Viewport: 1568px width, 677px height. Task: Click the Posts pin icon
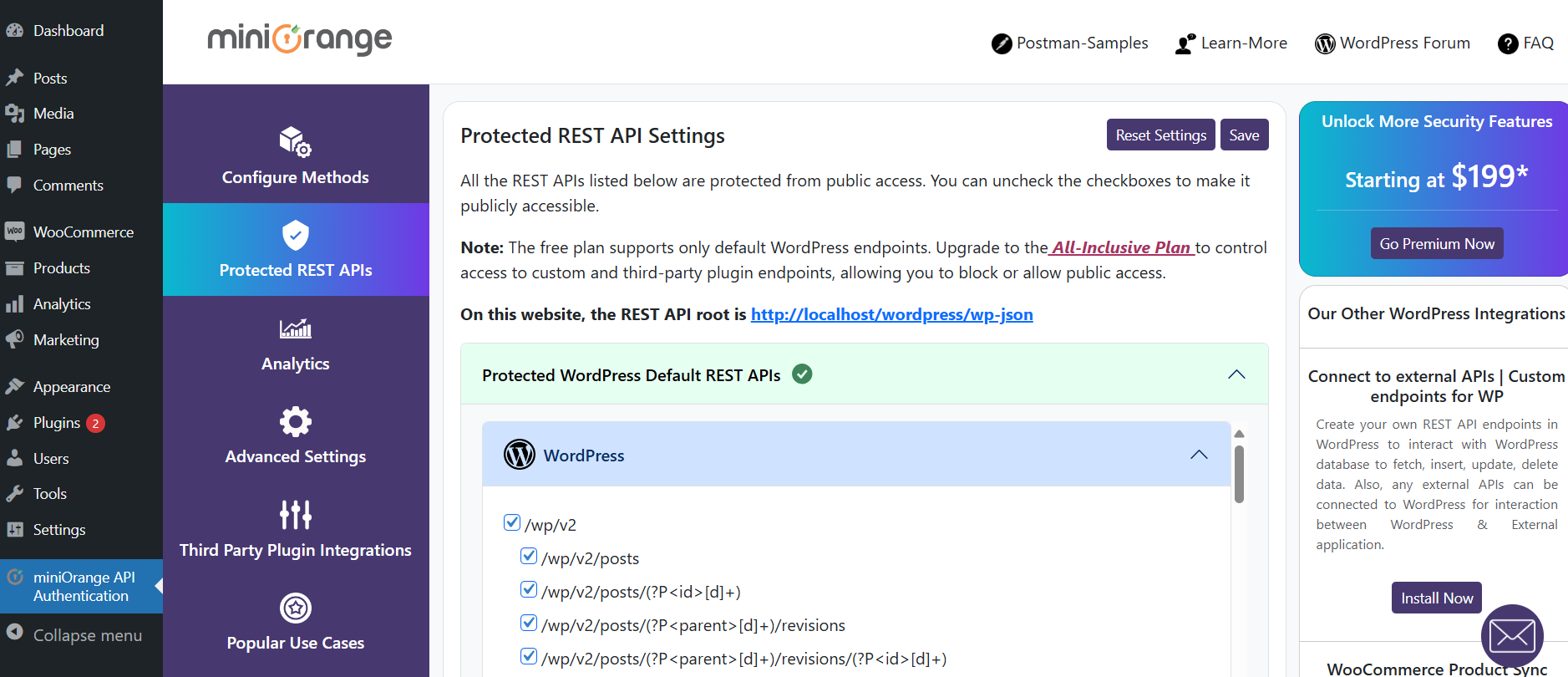14,78
